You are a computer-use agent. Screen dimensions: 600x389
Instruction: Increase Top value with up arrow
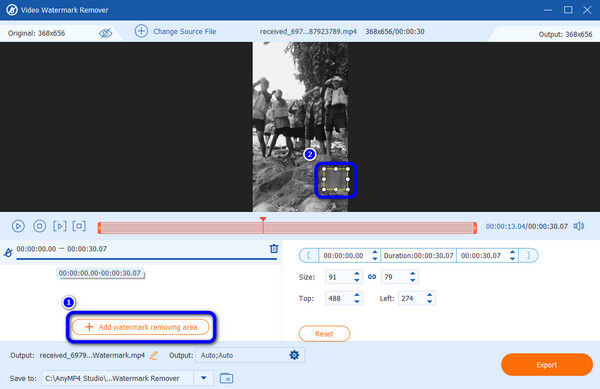pos(357,295)
